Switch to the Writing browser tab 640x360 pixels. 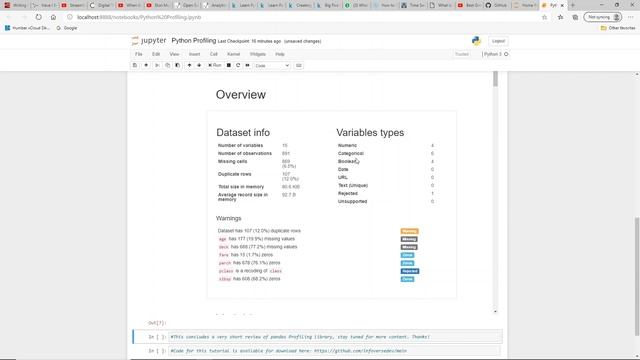pyautogui.click(x=16, y=5)
